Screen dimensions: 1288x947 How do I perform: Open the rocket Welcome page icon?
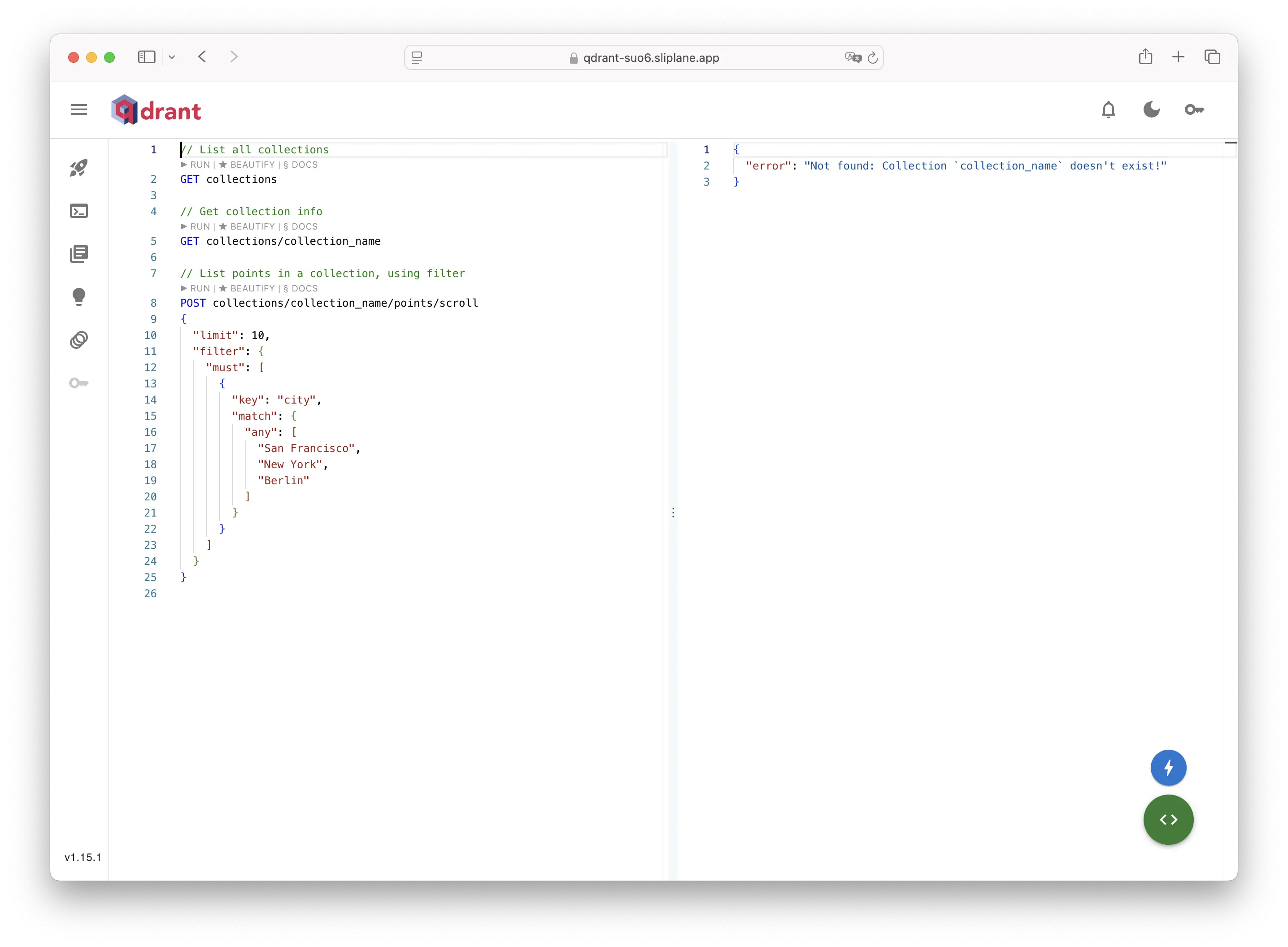pos(79,168)
